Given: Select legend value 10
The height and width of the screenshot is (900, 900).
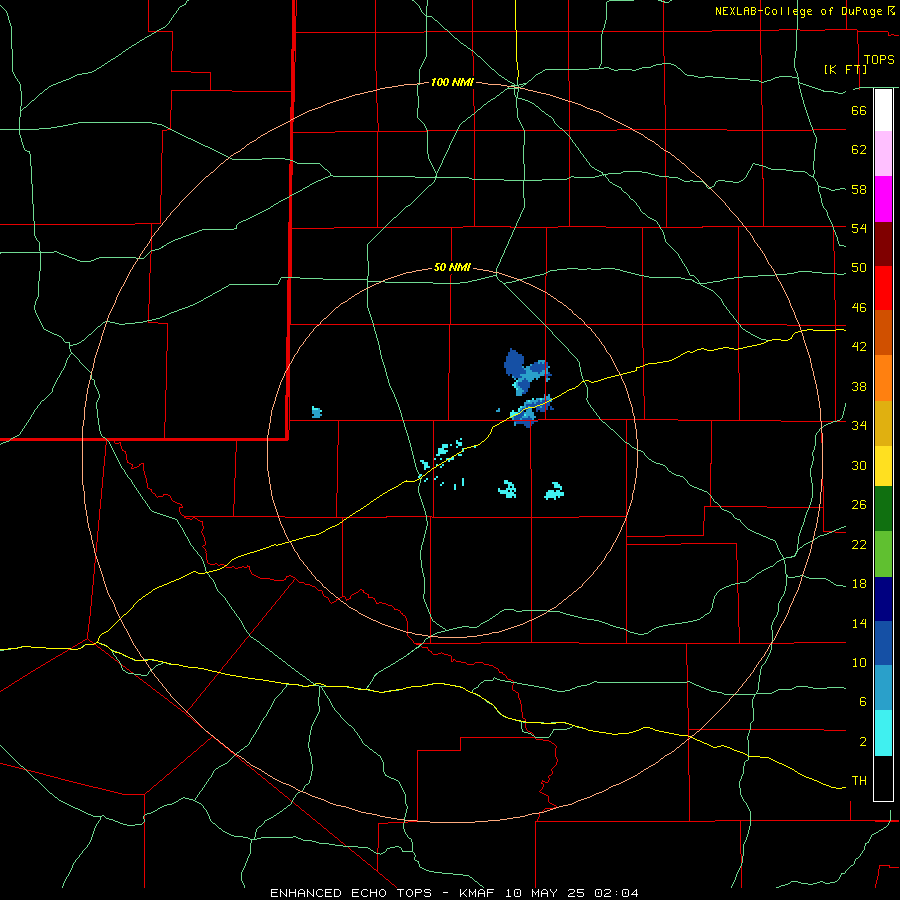Looking at the screenshot, I should coord(859,663).
